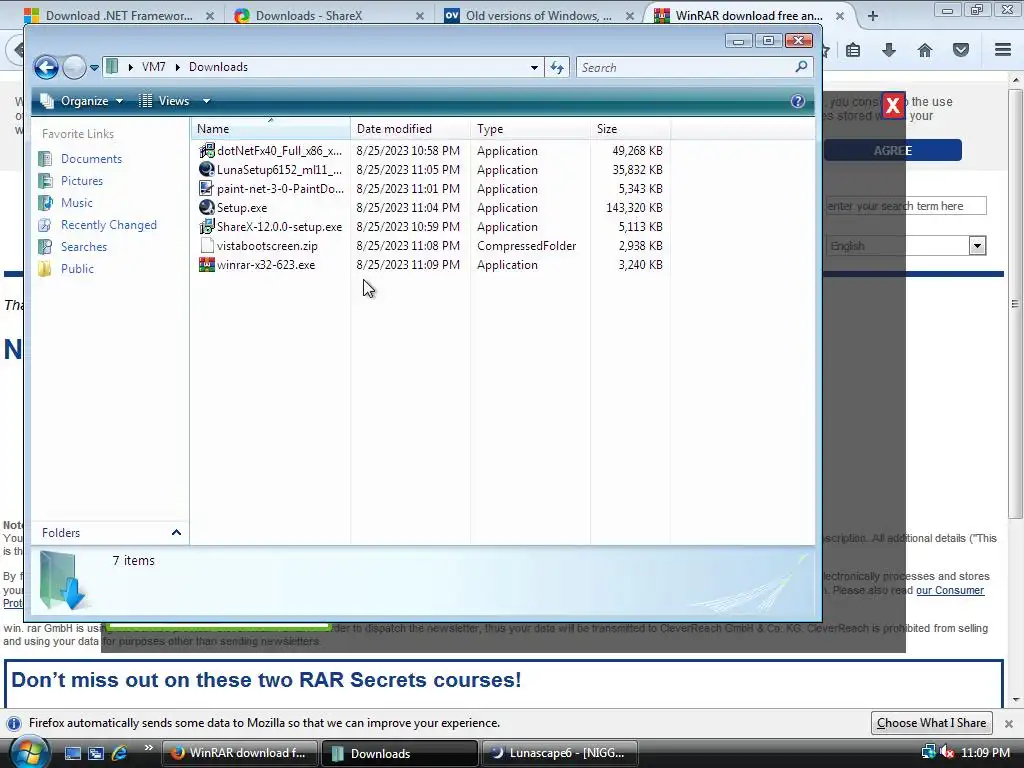This screenshot has height=768, width=1024.
Task: Select paint-net-3-0 installer icon
Action: pyautogui.click(x=206, y=189)
